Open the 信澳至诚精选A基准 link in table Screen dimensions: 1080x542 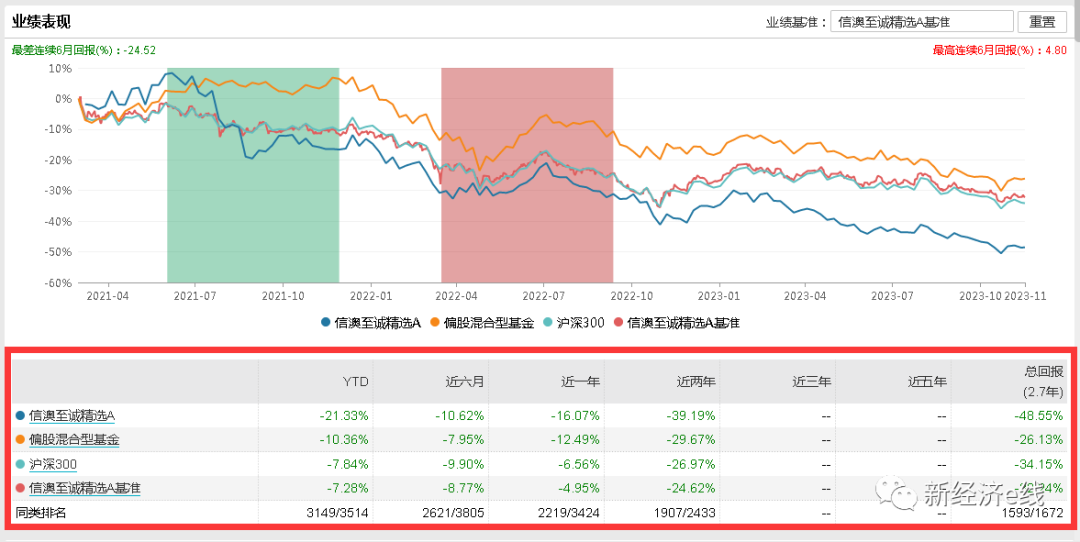click(x=85, y=488)
